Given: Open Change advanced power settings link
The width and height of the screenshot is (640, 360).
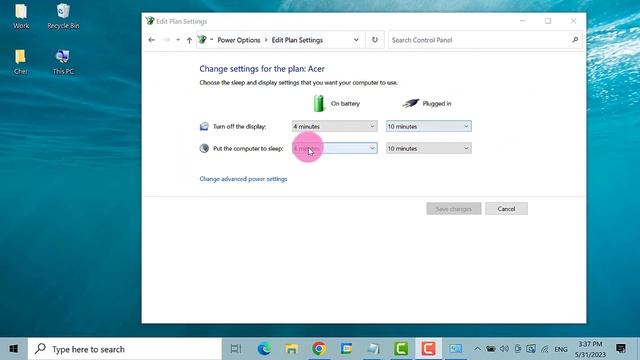Looking at the screenshot, I should [x=243, y=179].
